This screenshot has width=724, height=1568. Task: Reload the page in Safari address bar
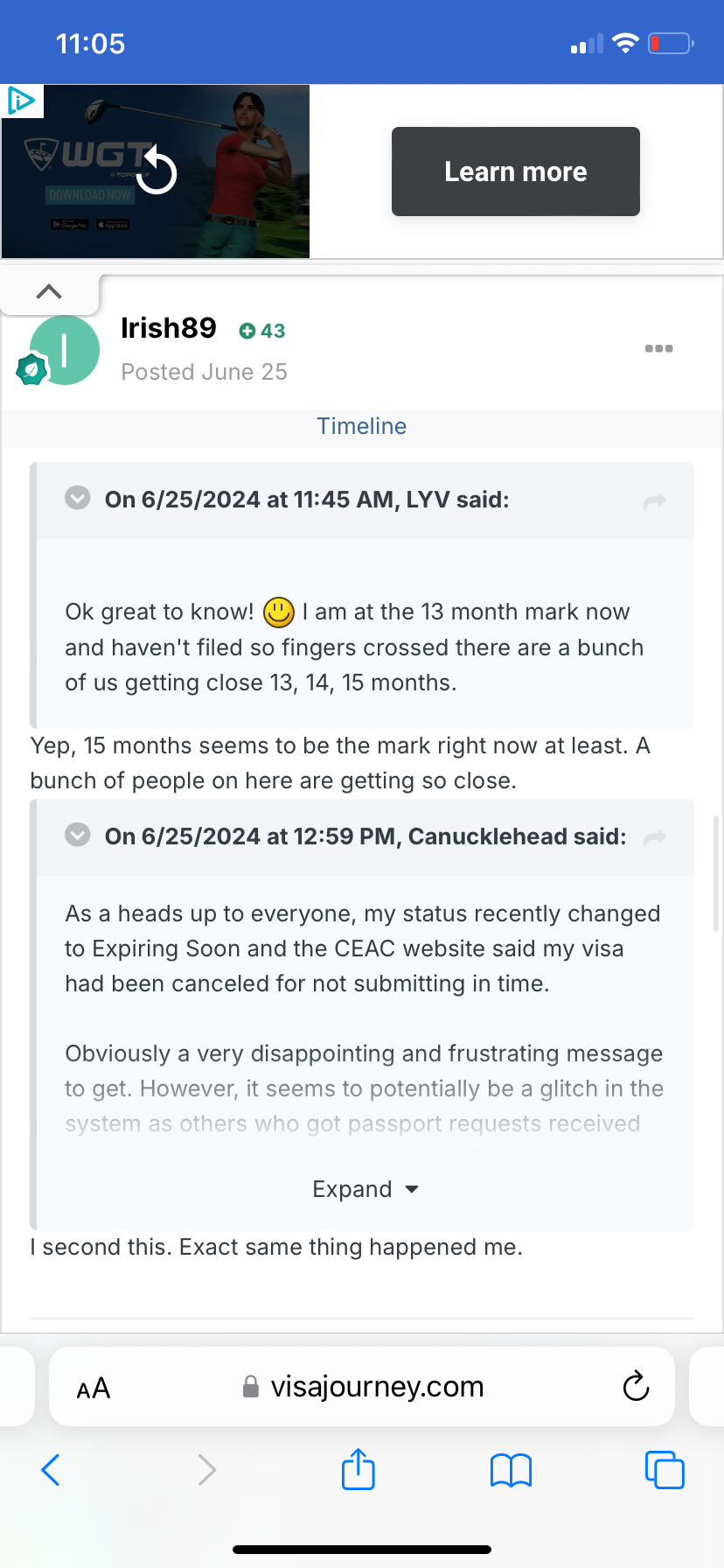pos(636,1386)
